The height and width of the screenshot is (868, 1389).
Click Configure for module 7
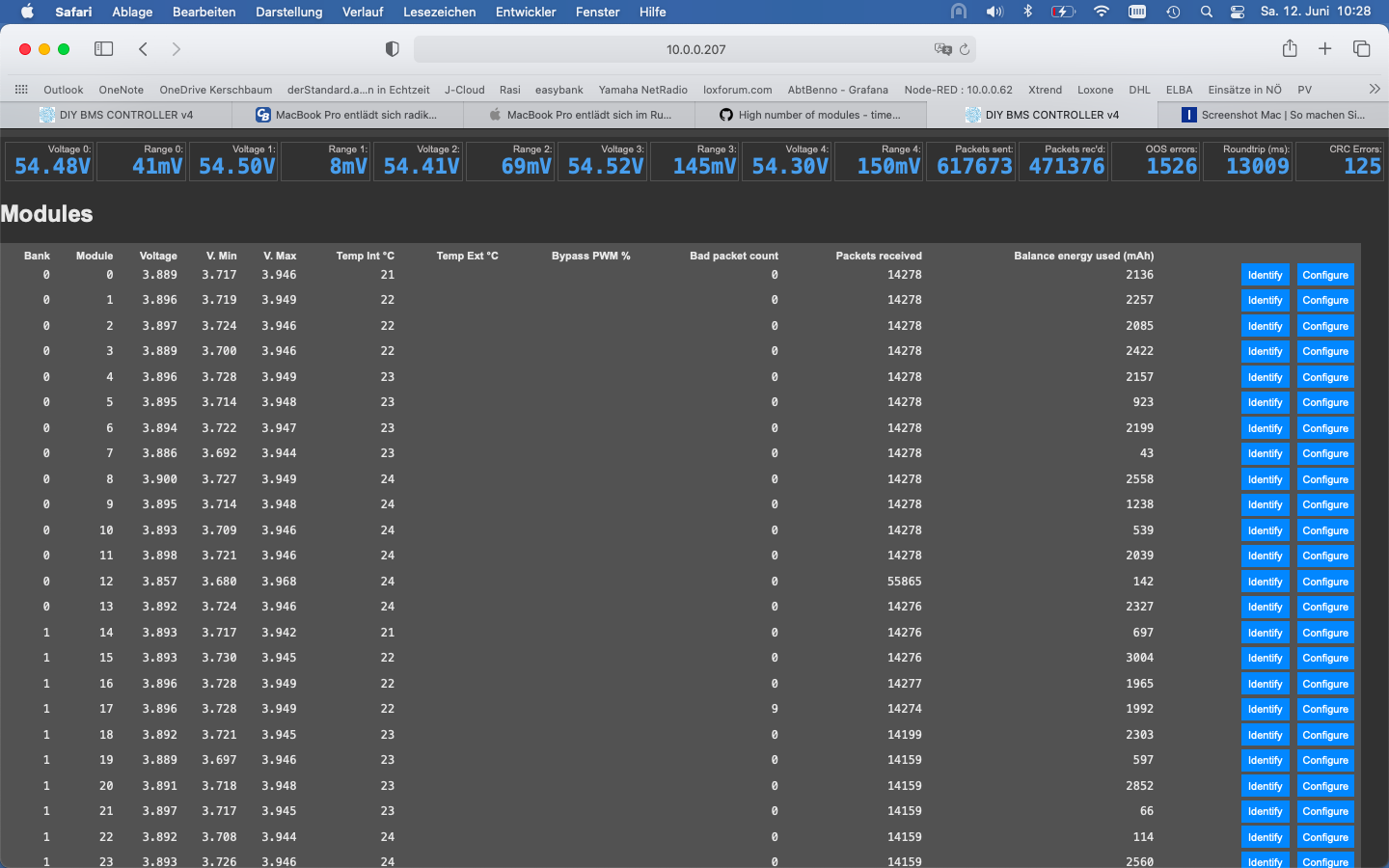pyautogui.click(x=1325, y=453)
